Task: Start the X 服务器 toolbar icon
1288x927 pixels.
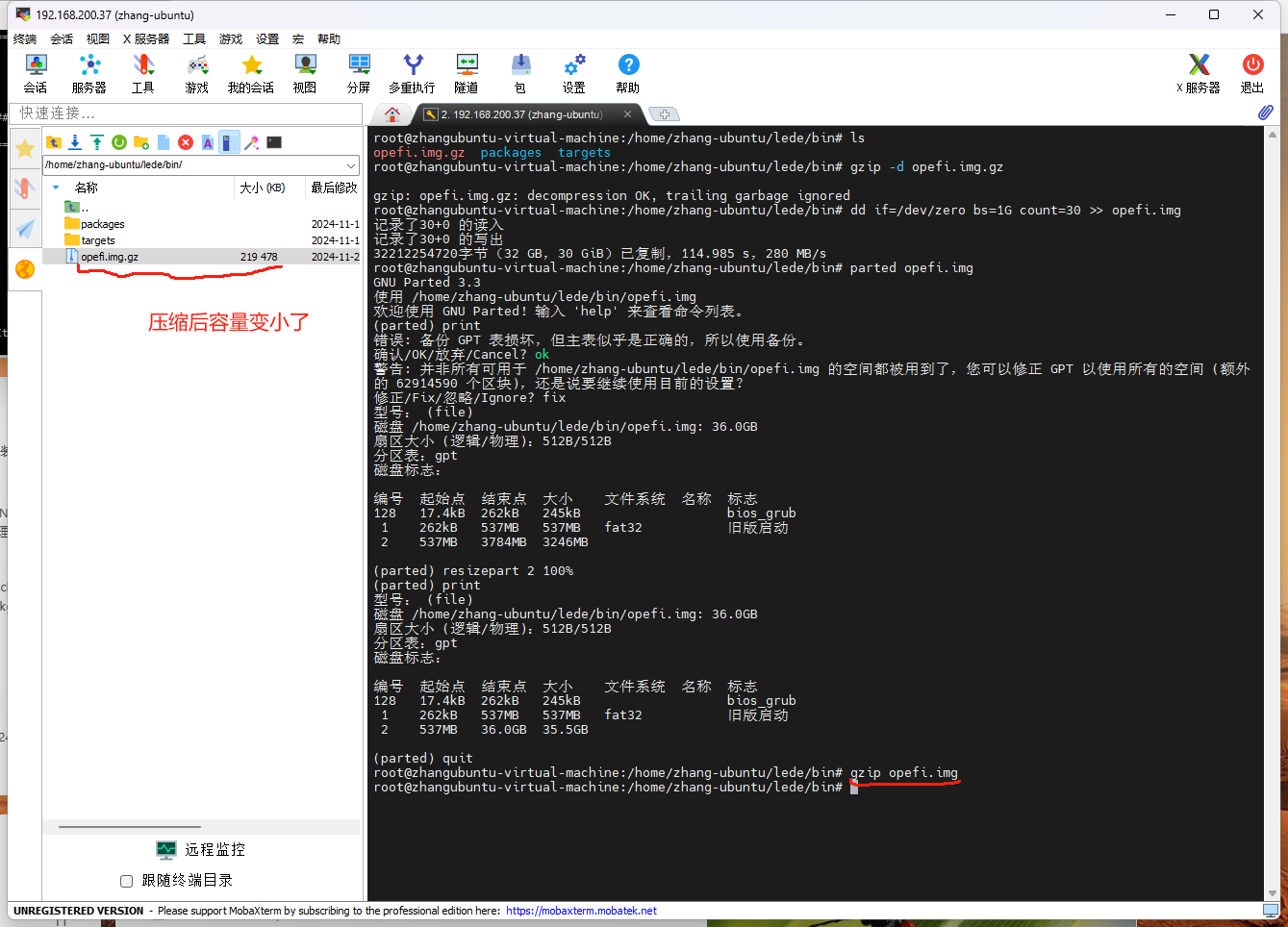Action: coord(1199,73)
